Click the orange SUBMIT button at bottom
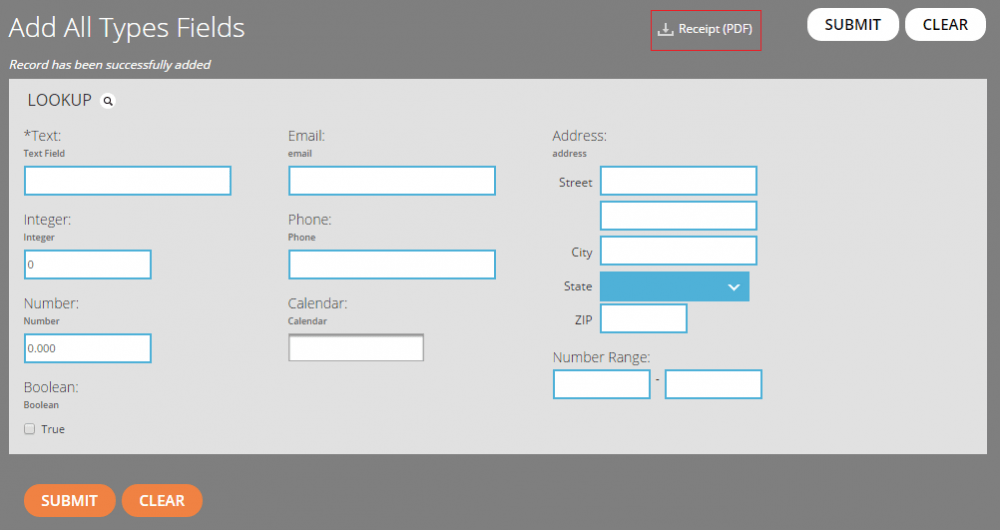1000x530 pixels. click(x=70, y=501)
